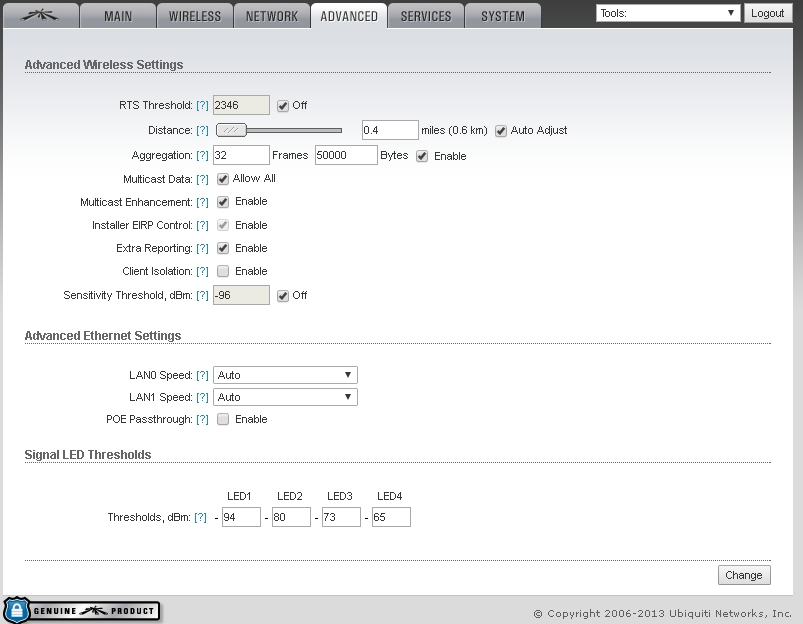Open the Tools dropdown
The width and height of the screenshot is (803, 624).
668,13
